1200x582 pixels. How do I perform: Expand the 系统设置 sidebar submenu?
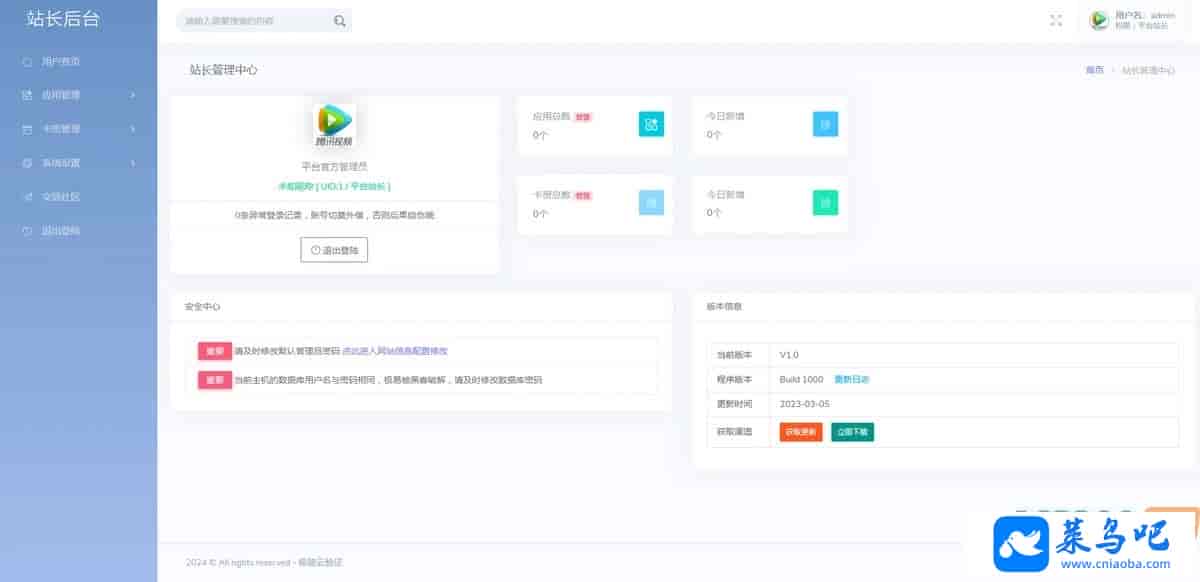click(78, 163)
